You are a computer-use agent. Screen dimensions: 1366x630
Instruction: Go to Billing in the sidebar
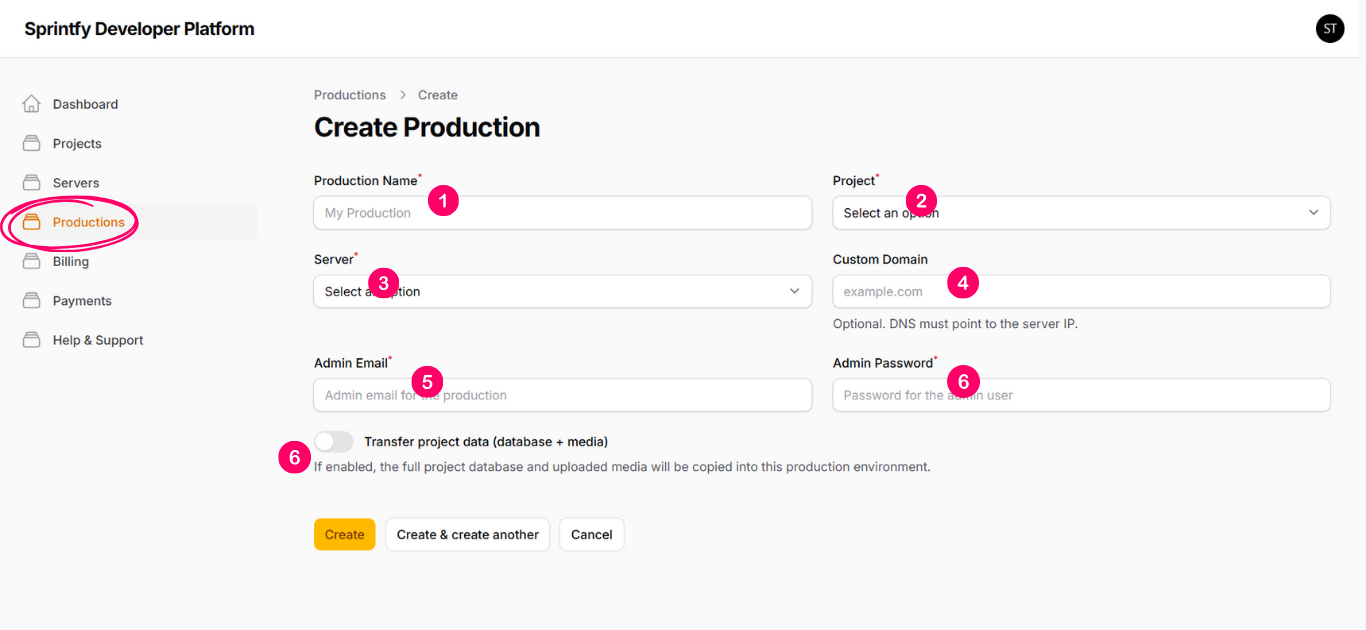click(71, 261)
